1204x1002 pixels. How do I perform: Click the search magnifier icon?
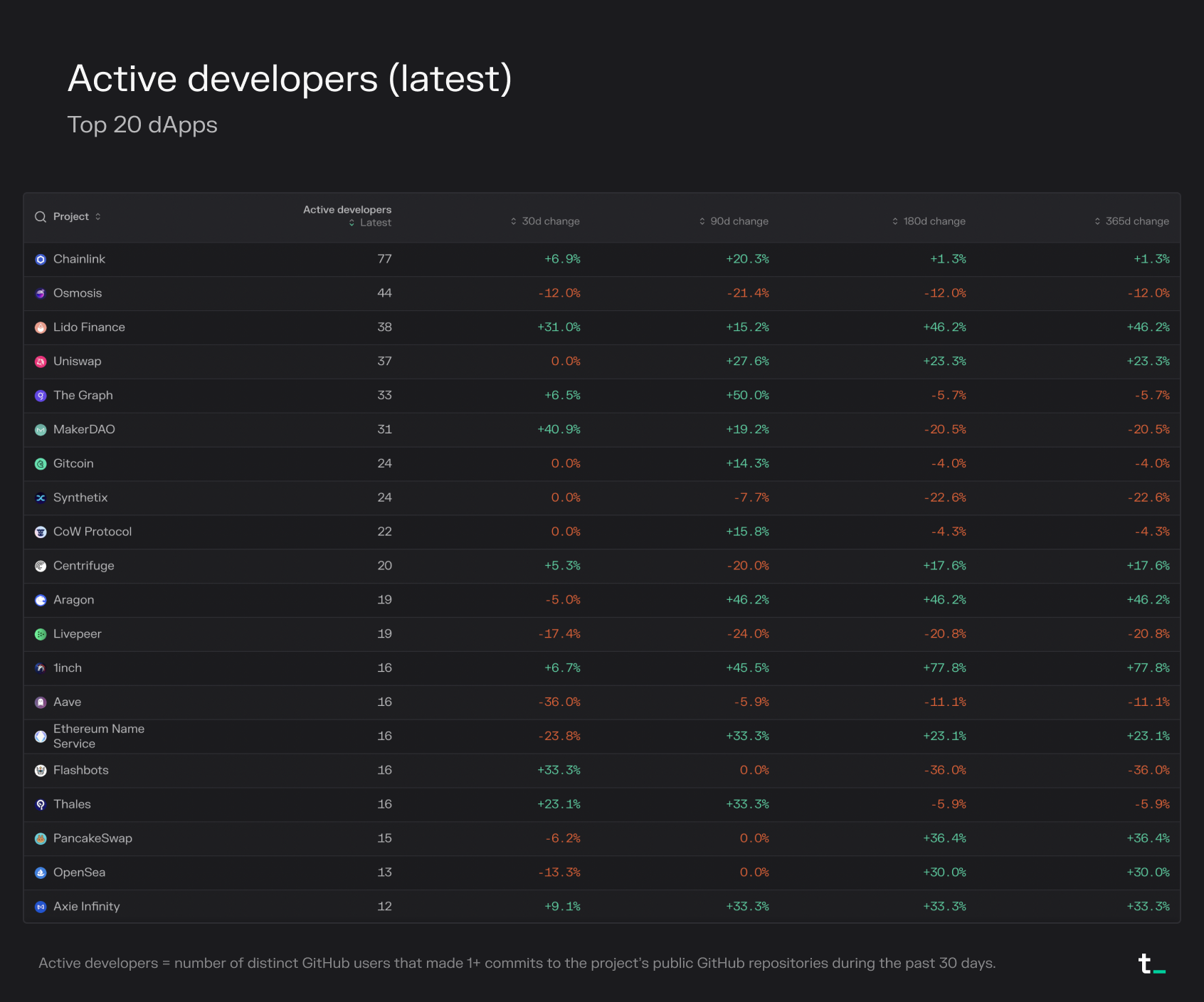[x=41, y=217]
